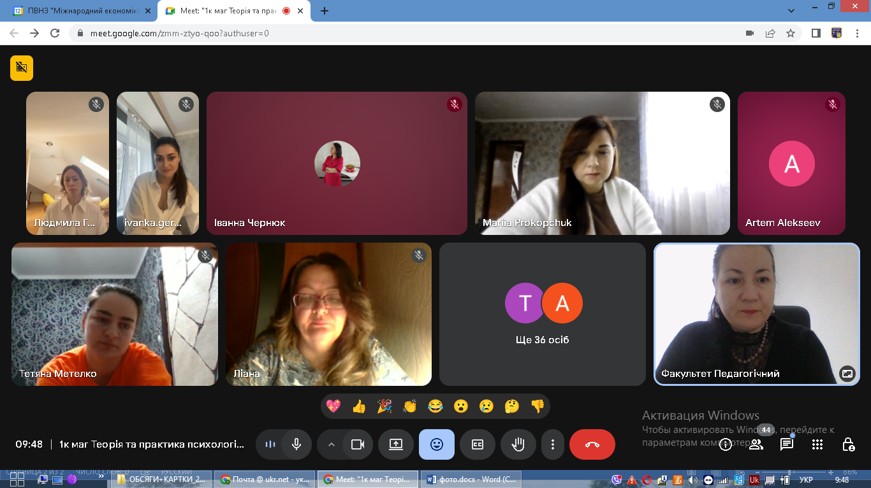This screenshot has height=488, width=871.
Task: Toggle the camera on or off
Action: coord(356,444)
